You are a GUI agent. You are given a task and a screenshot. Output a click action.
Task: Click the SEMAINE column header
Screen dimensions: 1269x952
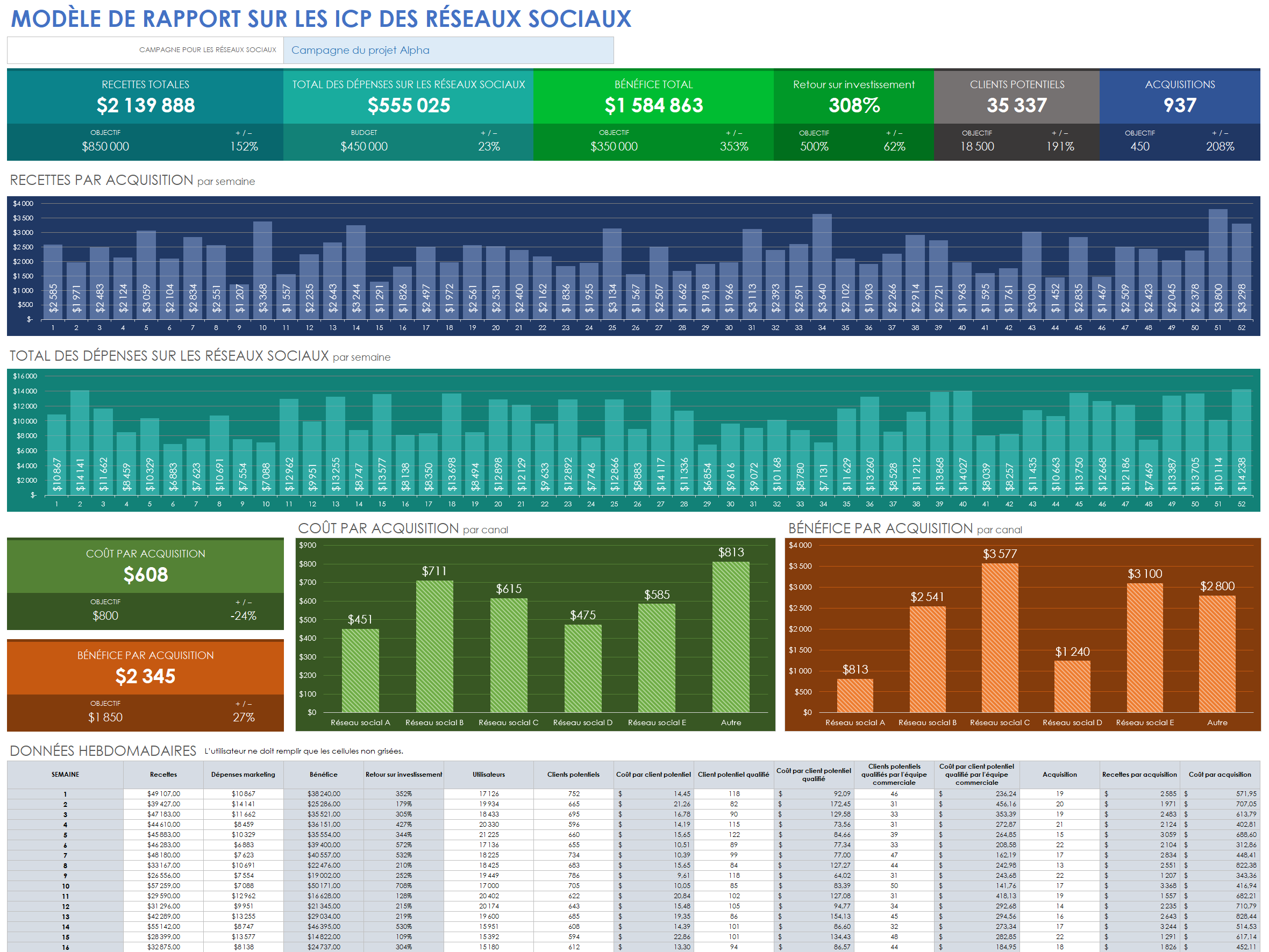tap(66, 775)
